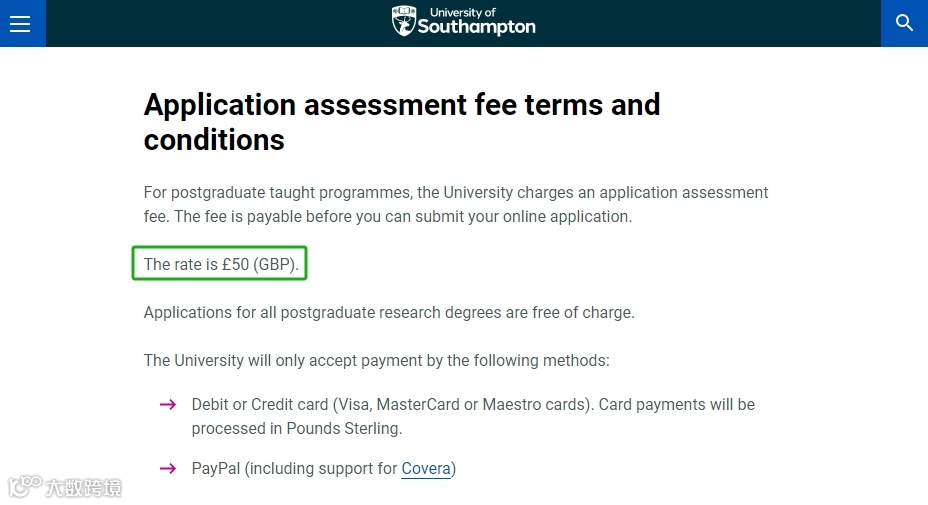This screenshot has width=928, height=505.
Task: Click the 'University of' text in the header
Action: point(463,12)
